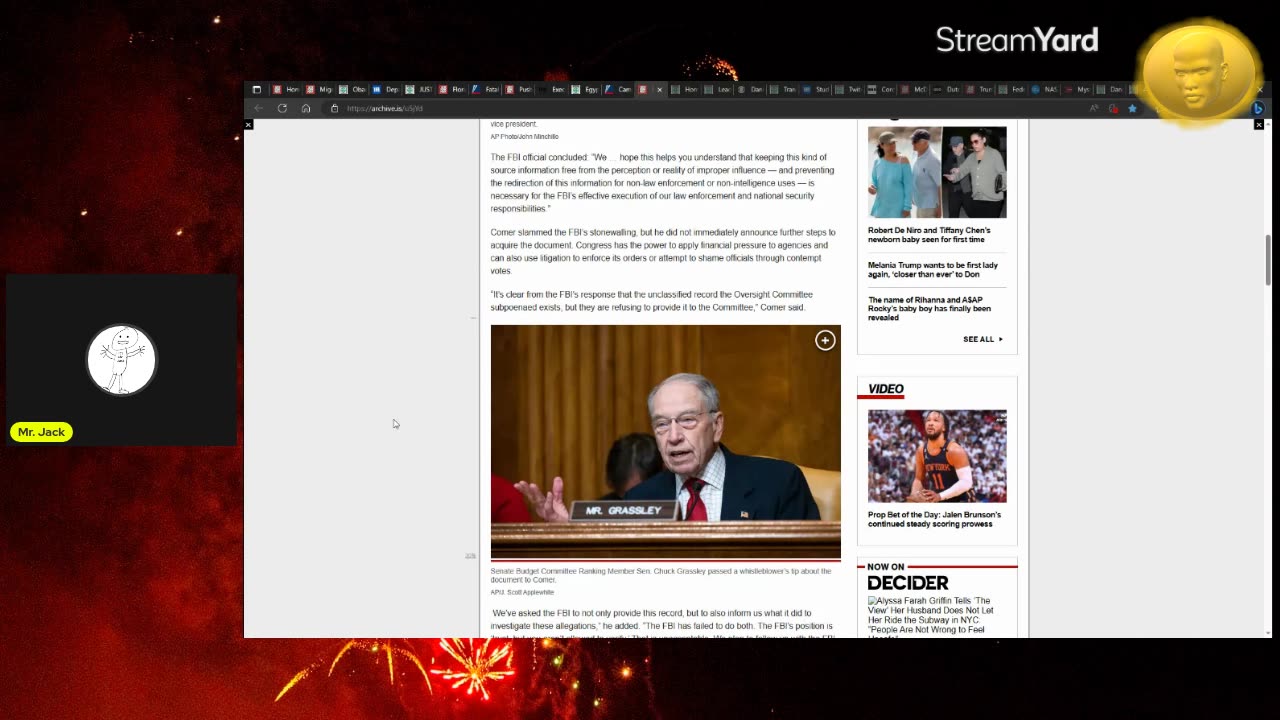Switch to the "Stud" browser tab

pyautogui.click(x=816, y=89)
